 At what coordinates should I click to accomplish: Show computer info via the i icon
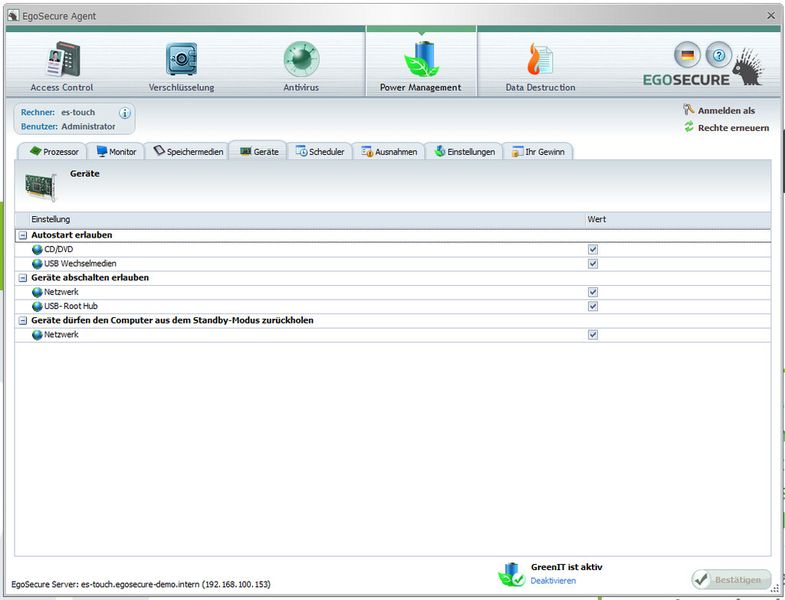click(125, 113)
